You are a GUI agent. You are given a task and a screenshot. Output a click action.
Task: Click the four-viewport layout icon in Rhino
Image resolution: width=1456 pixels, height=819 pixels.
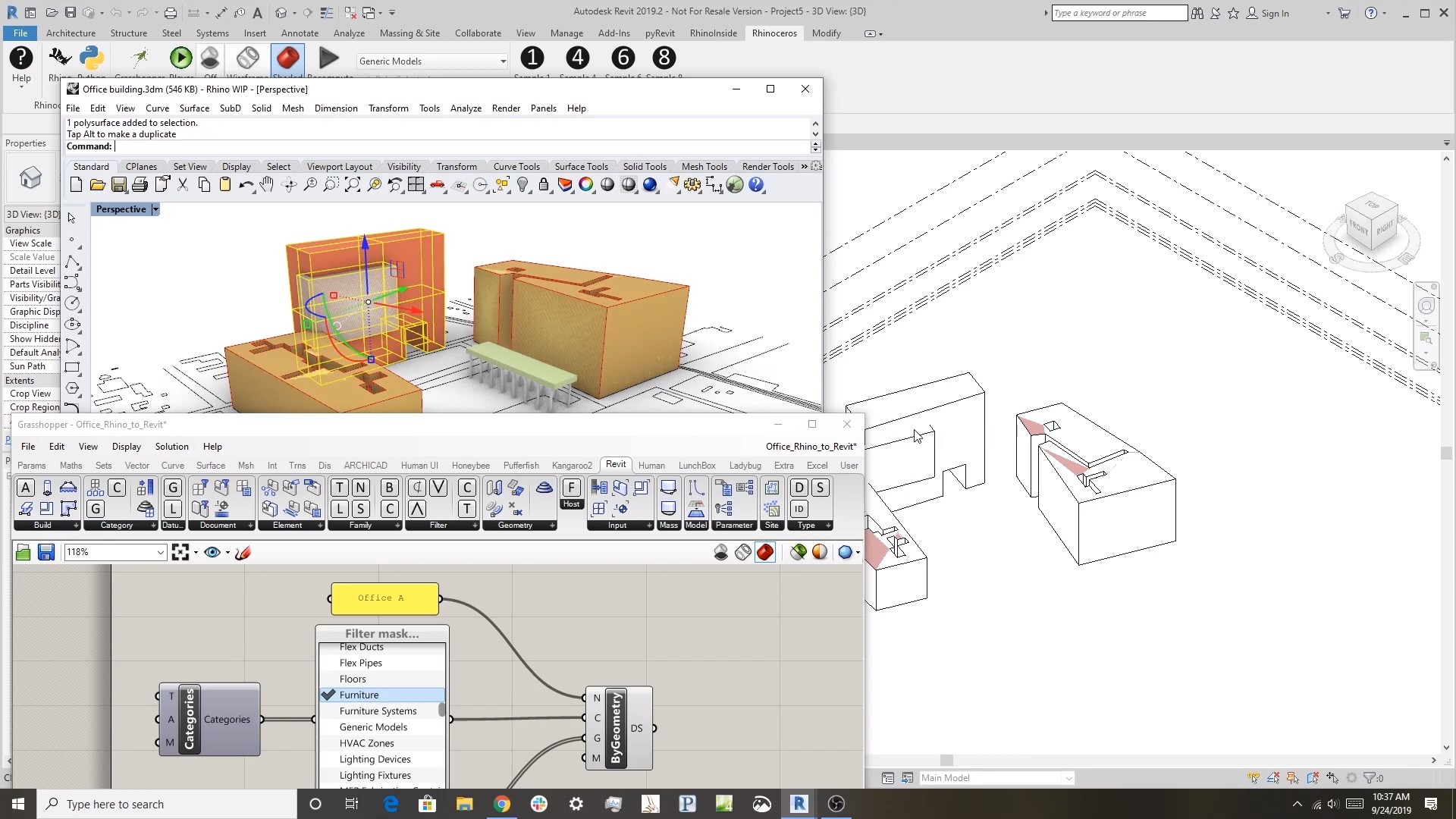coord(416,185)
